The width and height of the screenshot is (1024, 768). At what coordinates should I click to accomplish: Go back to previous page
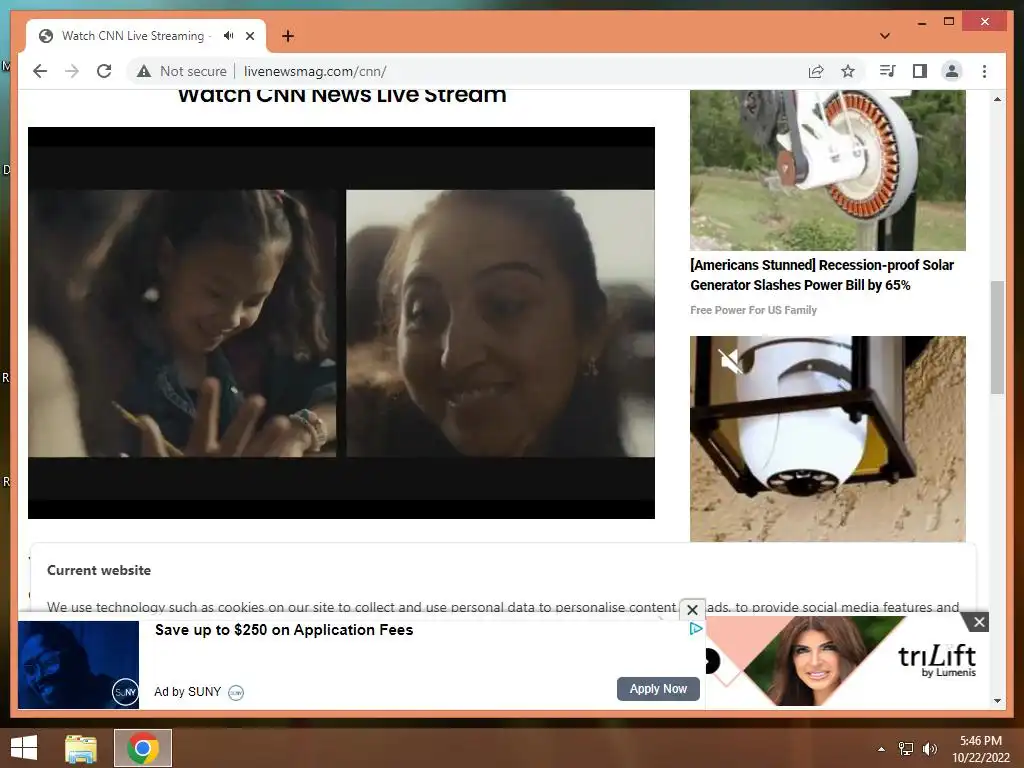(40, 71)
